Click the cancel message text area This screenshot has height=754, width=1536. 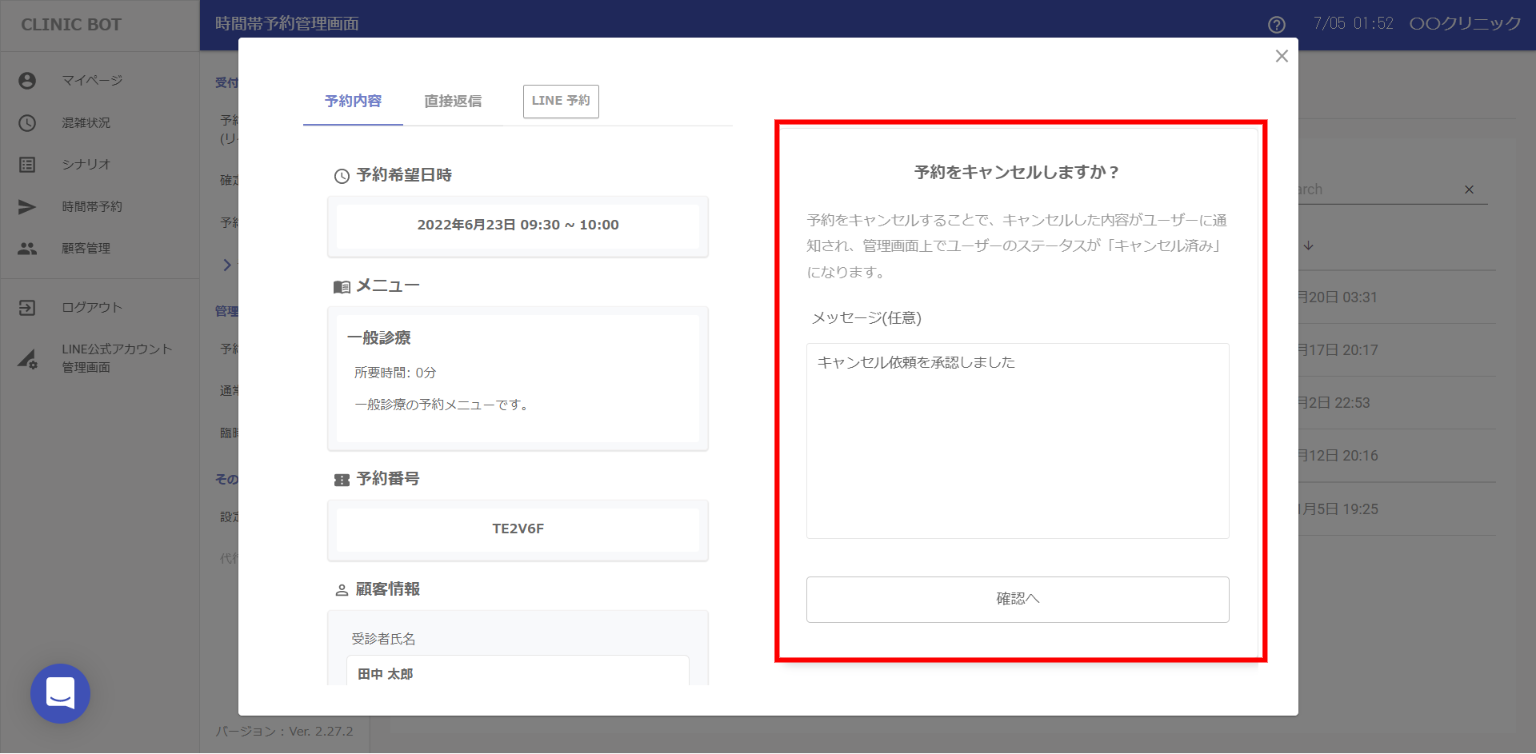(1017, 440)
